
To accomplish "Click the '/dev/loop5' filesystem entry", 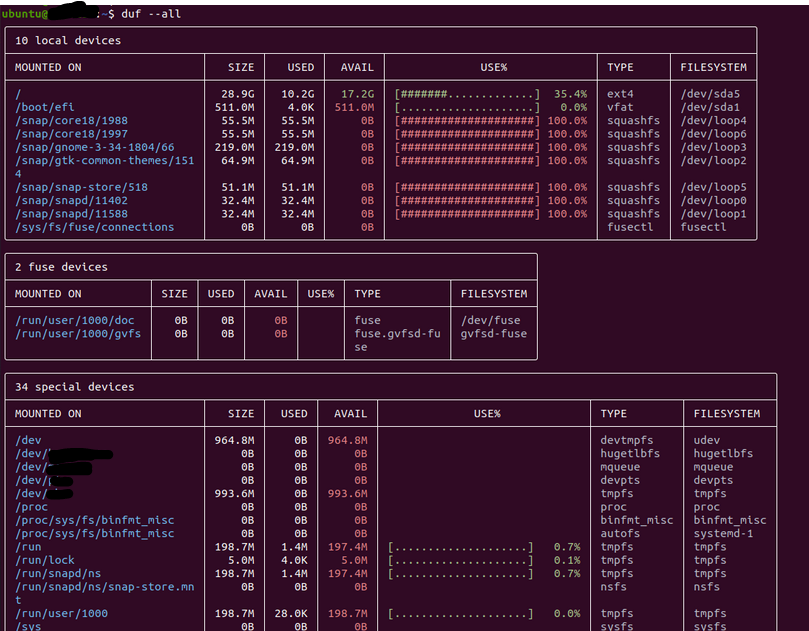I will [x=714, y=187].
